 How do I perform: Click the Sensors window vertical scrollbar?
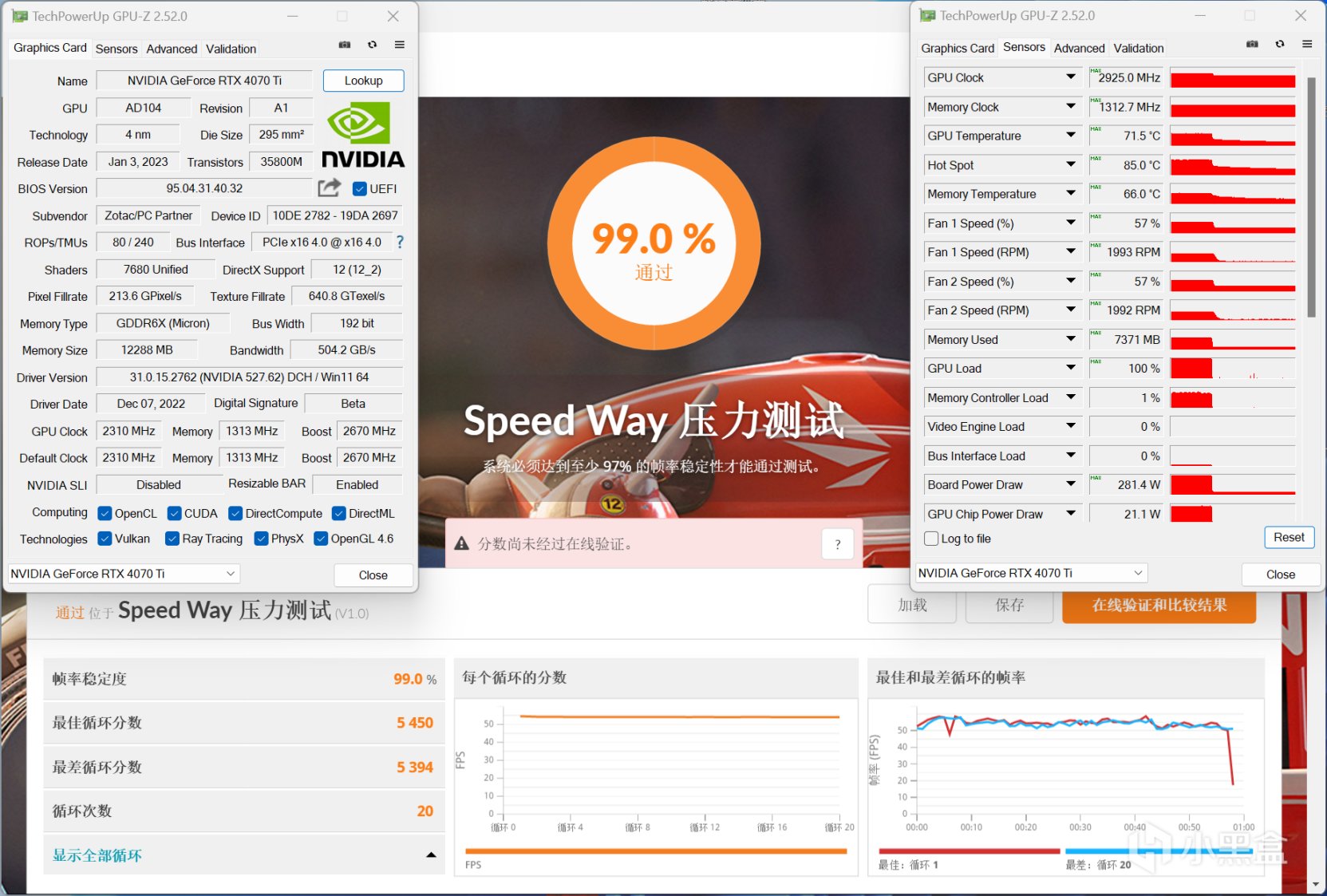coord(1311,197)
